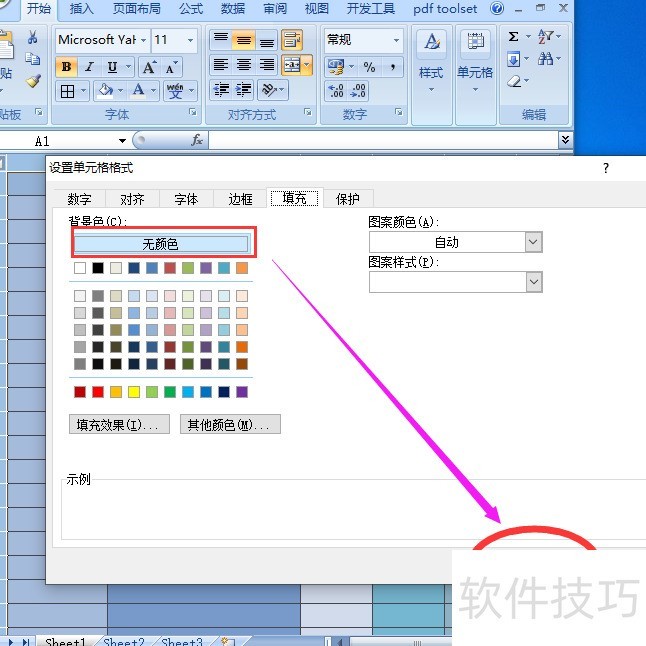Select the Format Painter brush icon
This screenshot has width=646, height=646.
coord(33,81)
